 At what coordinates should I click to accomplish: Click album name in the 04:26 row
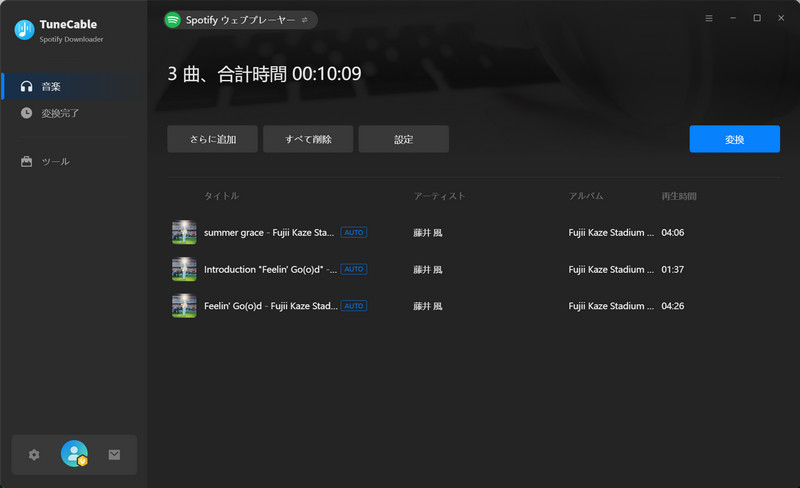tap(611, 306)
